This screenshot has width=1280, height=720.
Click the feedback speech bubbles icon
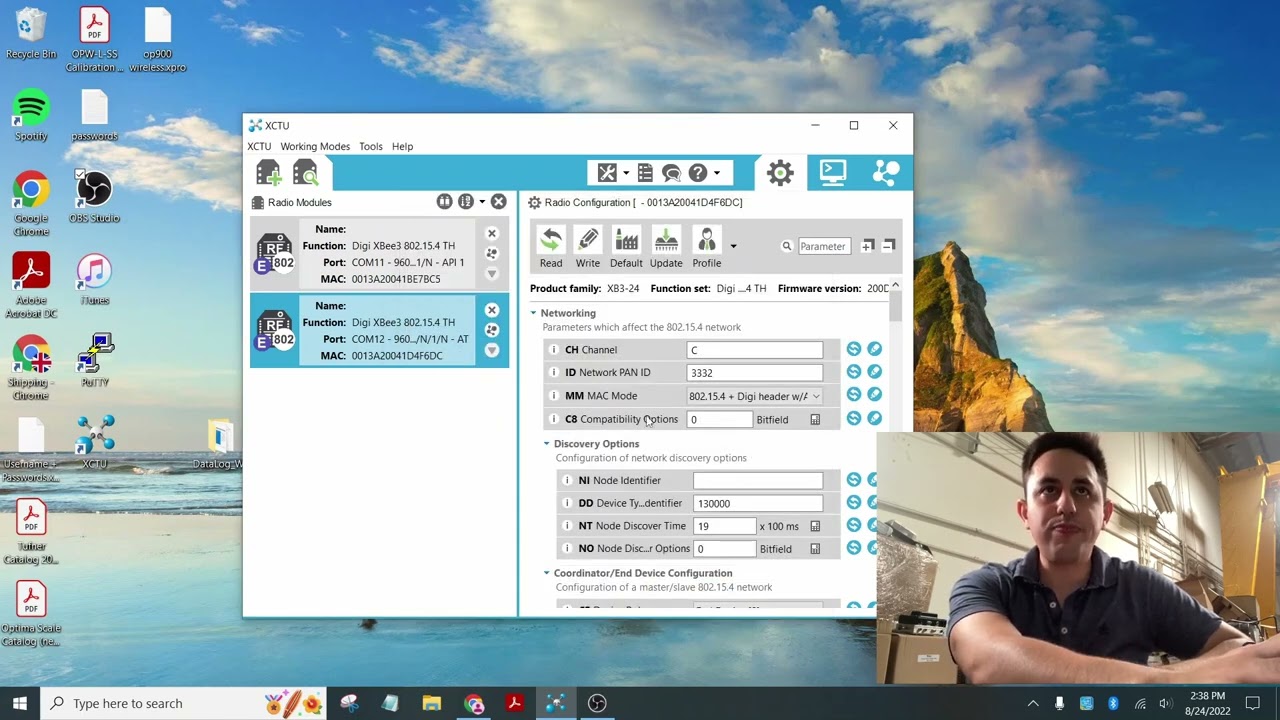(671, 173)
